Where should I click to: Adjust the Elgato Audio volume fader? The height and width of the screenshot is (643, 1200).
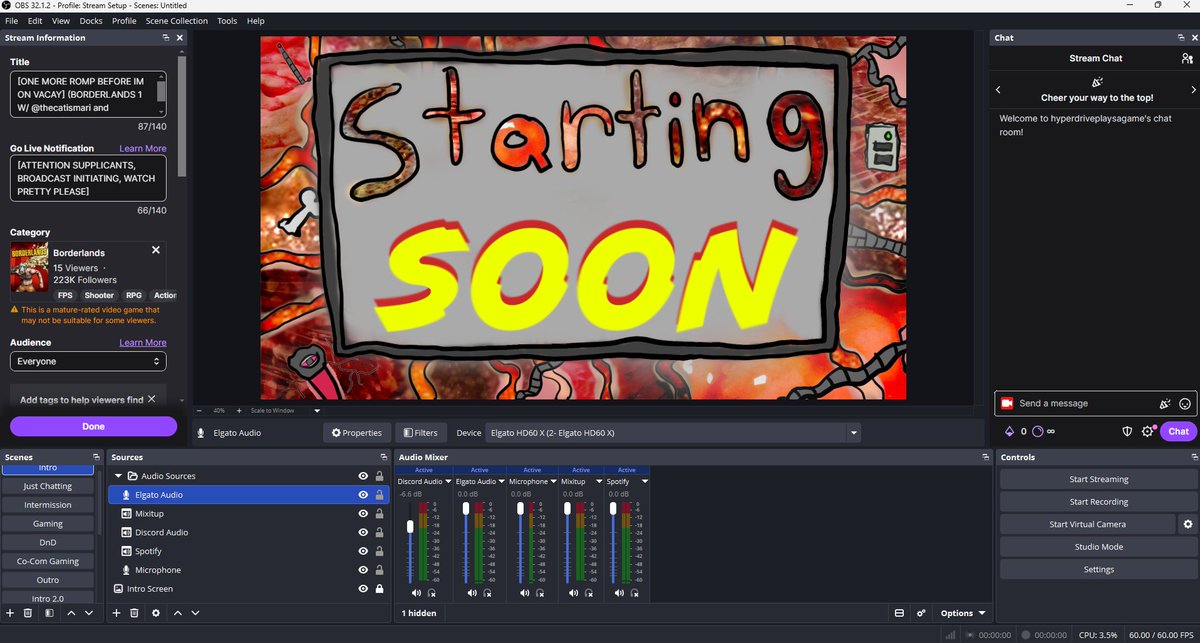click(466, 509)
